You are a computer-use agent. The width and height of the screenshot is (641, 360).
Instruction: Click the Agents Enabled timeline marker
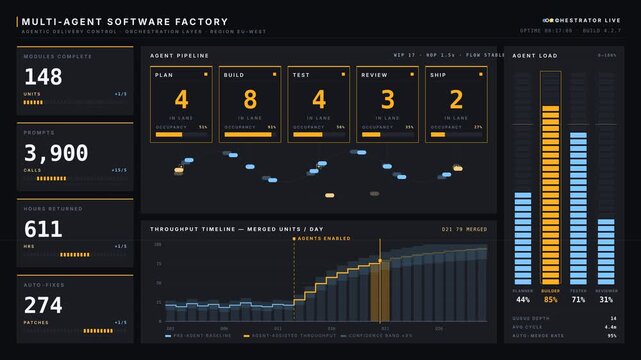click(294, 280)
